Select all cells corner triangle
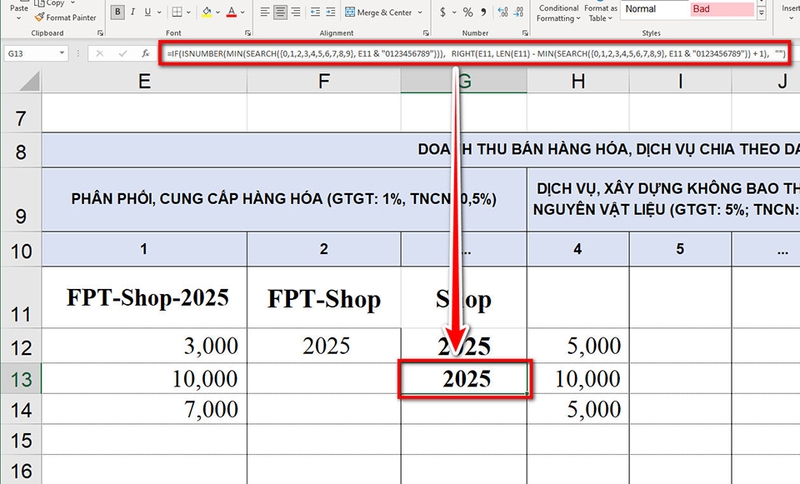The height and width of the screenshot is (484, 800). coord(29,81)
